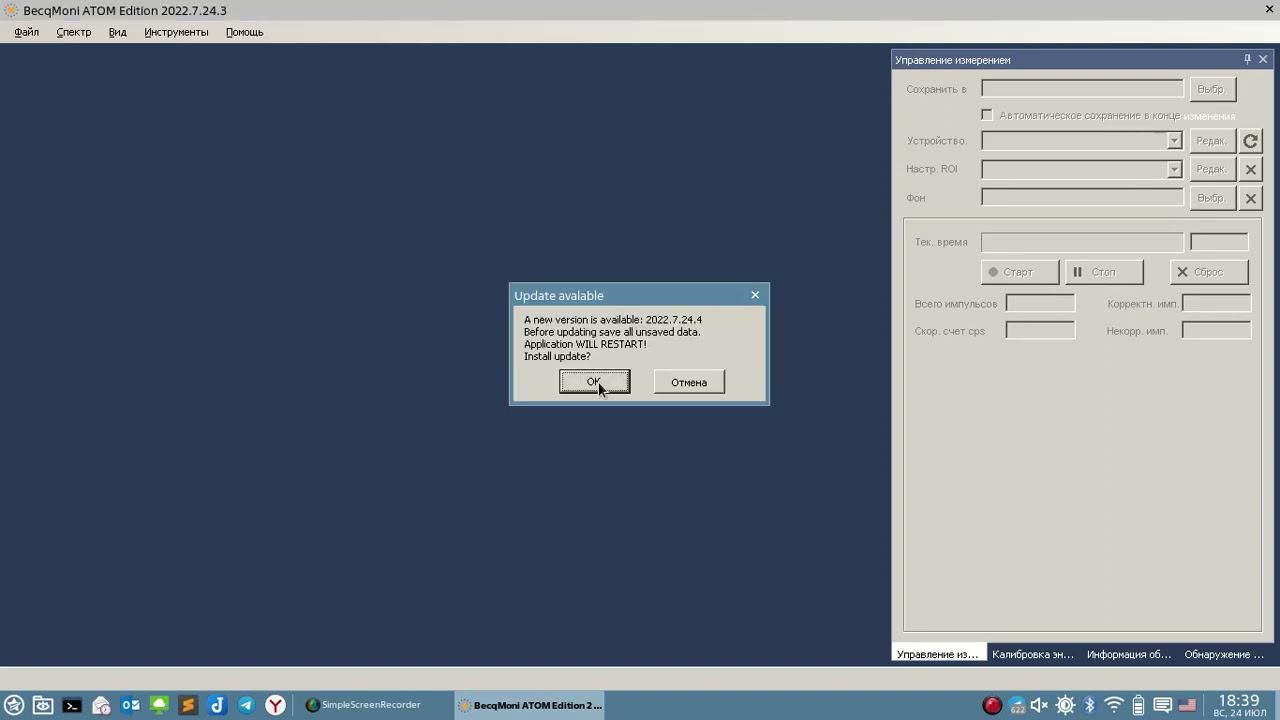Pin the Управление измерением panel
Viewport: 1280px width, 720px height.
tap(1247, 60)
